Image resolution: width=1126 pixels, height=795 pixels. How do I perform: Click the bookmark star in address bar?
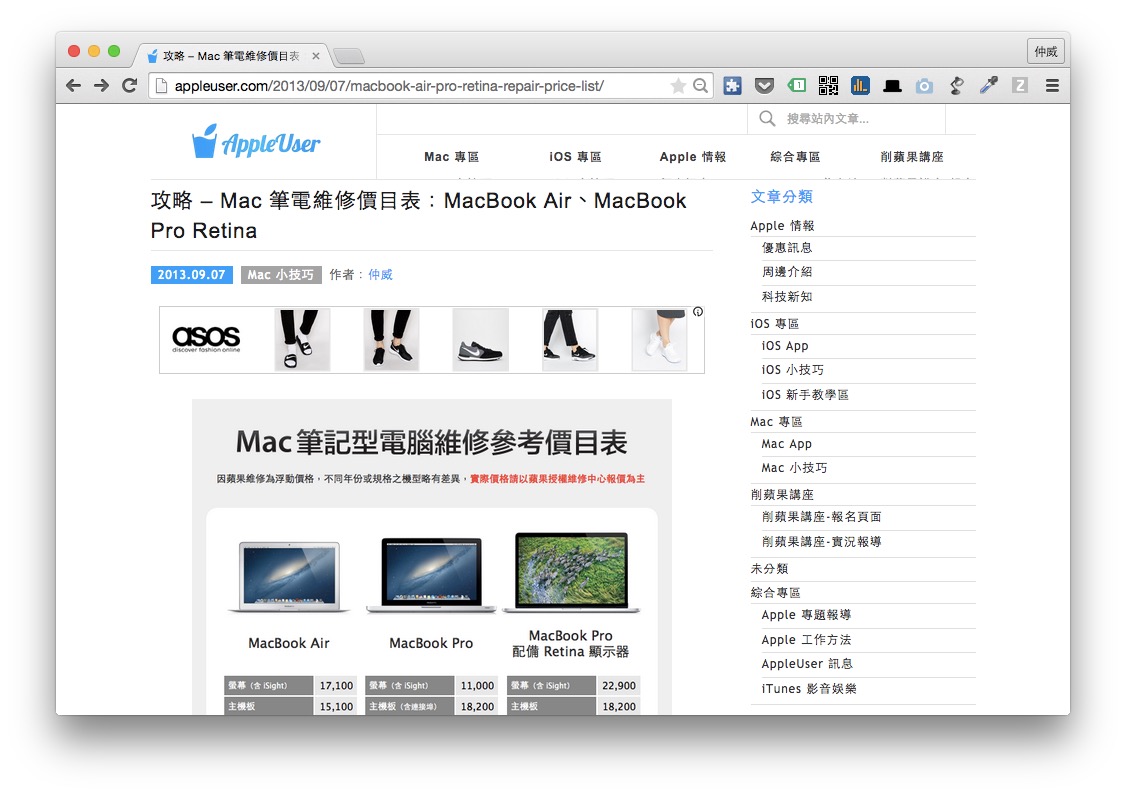tap(677, 86)
